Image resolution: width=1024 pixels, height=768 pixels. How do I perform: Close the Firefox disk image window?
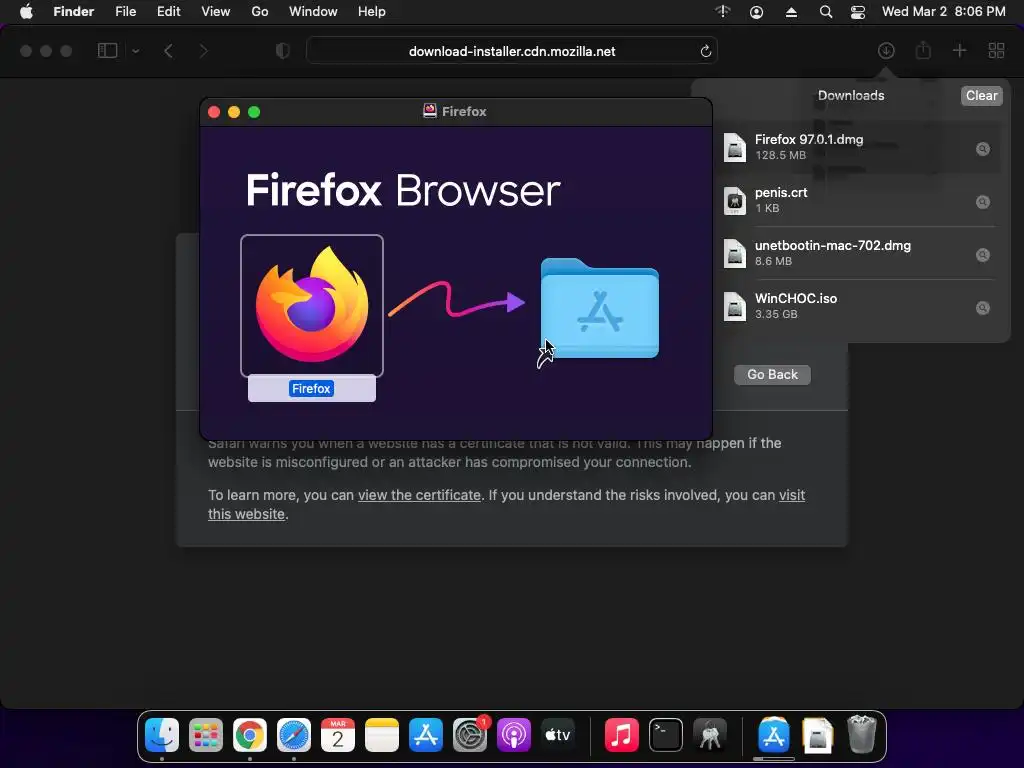214,112
